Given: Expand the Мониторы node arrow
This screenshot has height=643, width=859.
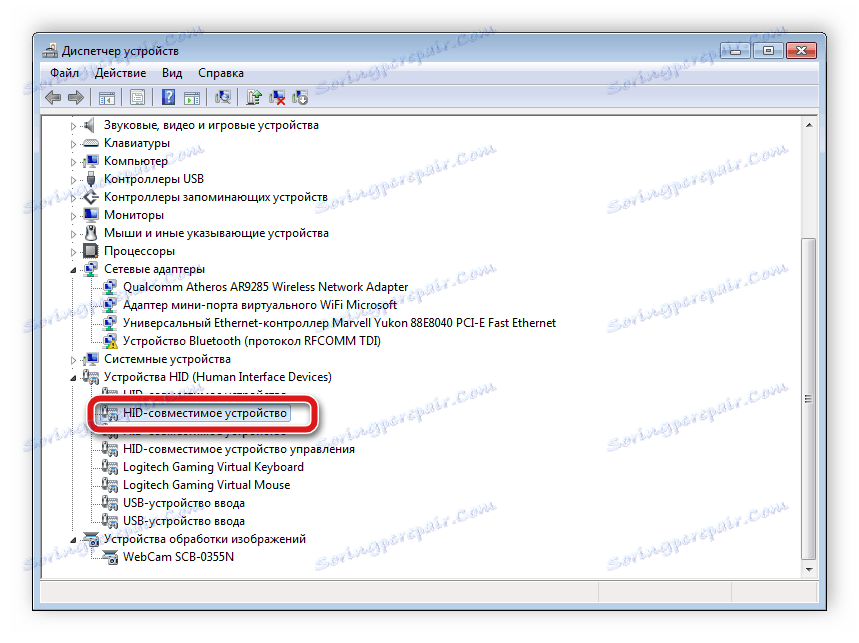Looking at the screenshot, I should [x=73, y=216].
